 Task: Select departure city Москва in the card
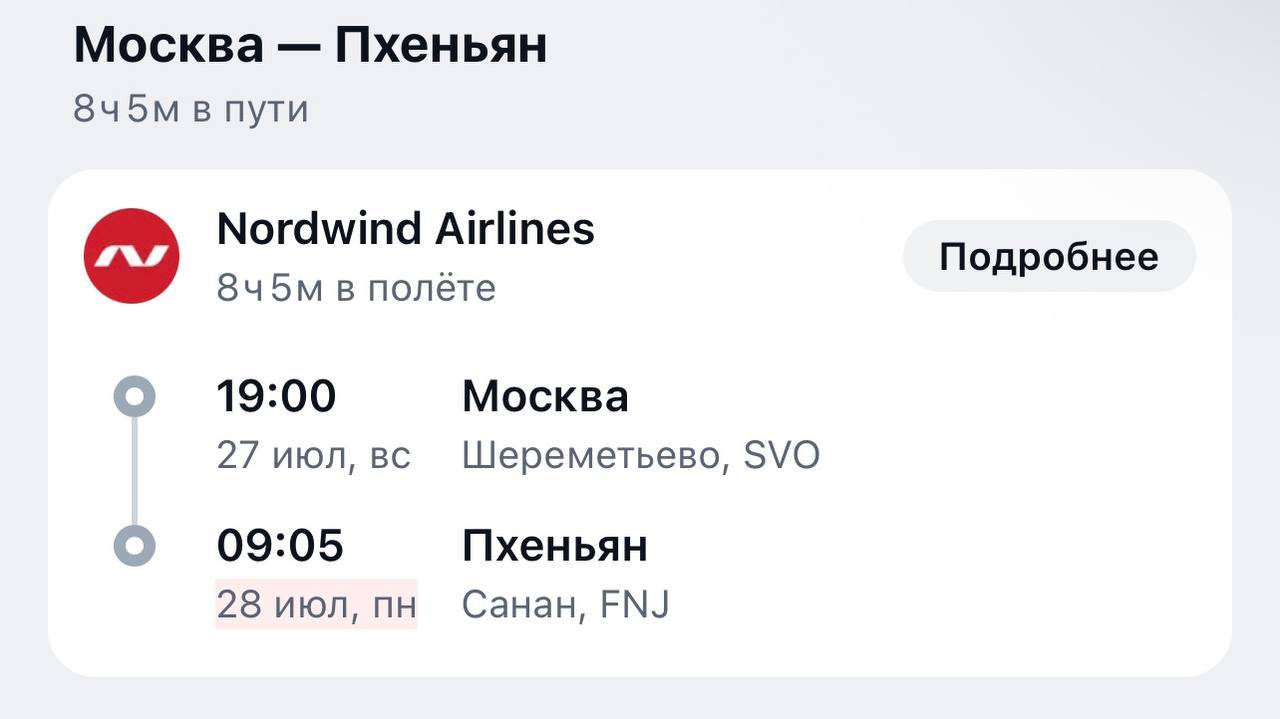[545, 397]
